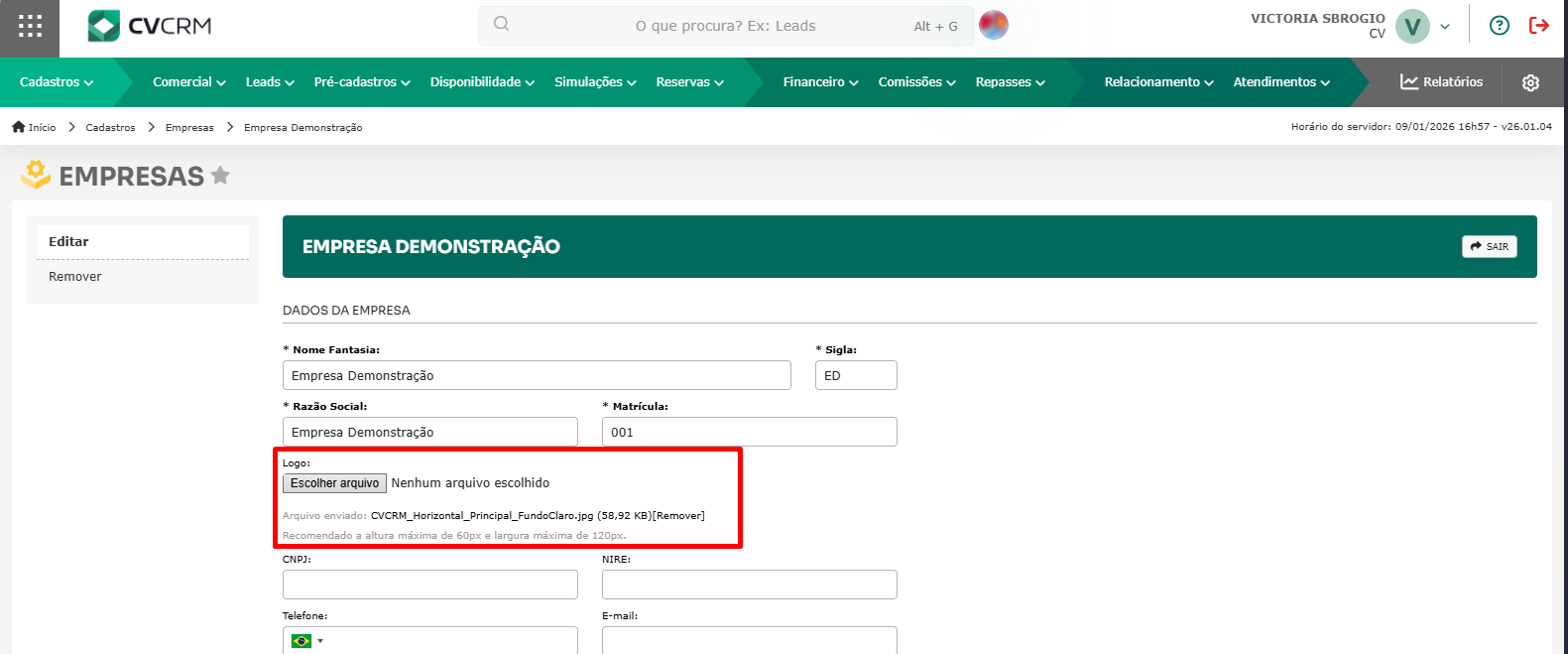Focus the 'O que procura?' search box

point(725,26)
